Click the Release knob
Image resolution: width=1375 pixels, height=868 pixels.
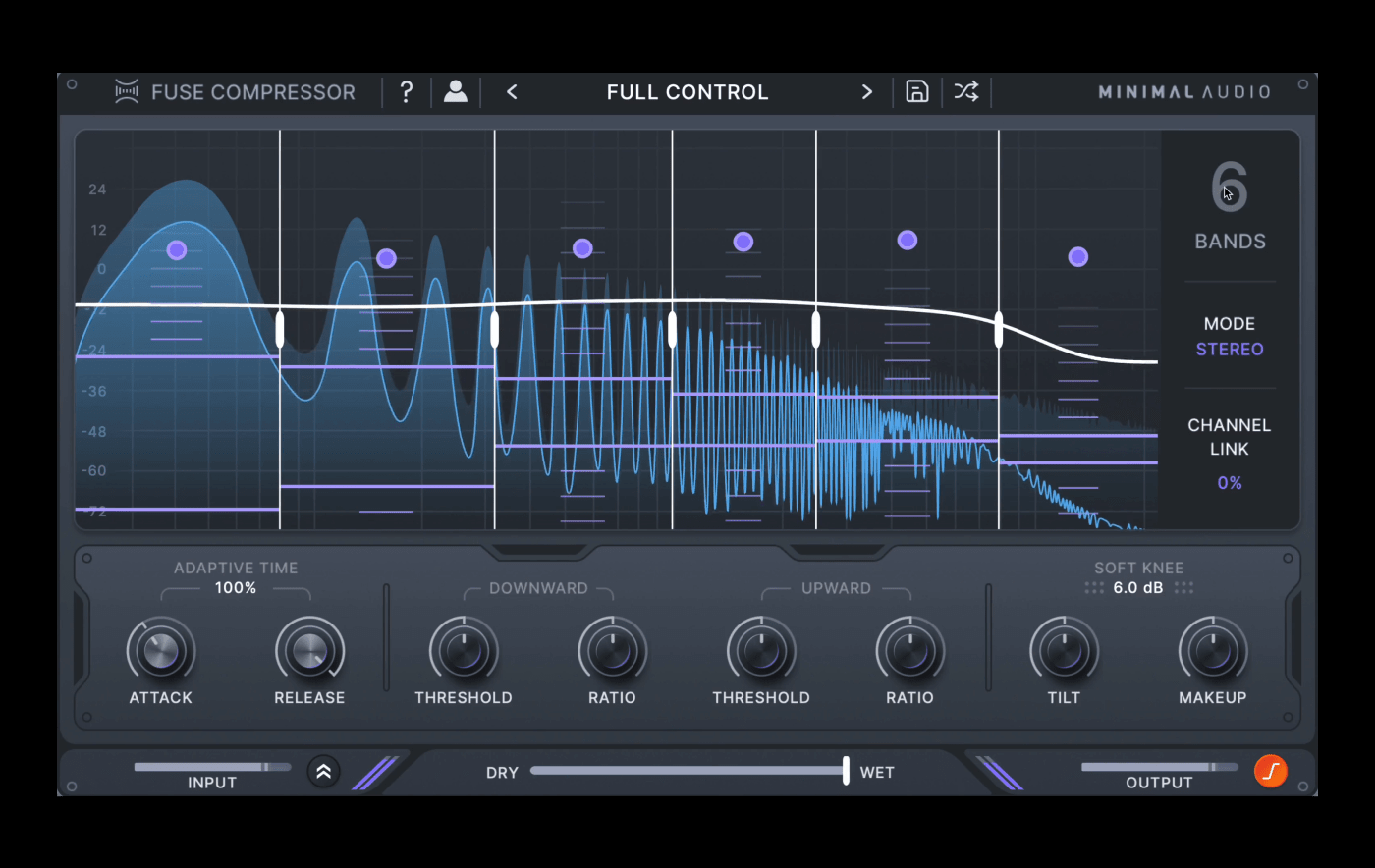309,651
